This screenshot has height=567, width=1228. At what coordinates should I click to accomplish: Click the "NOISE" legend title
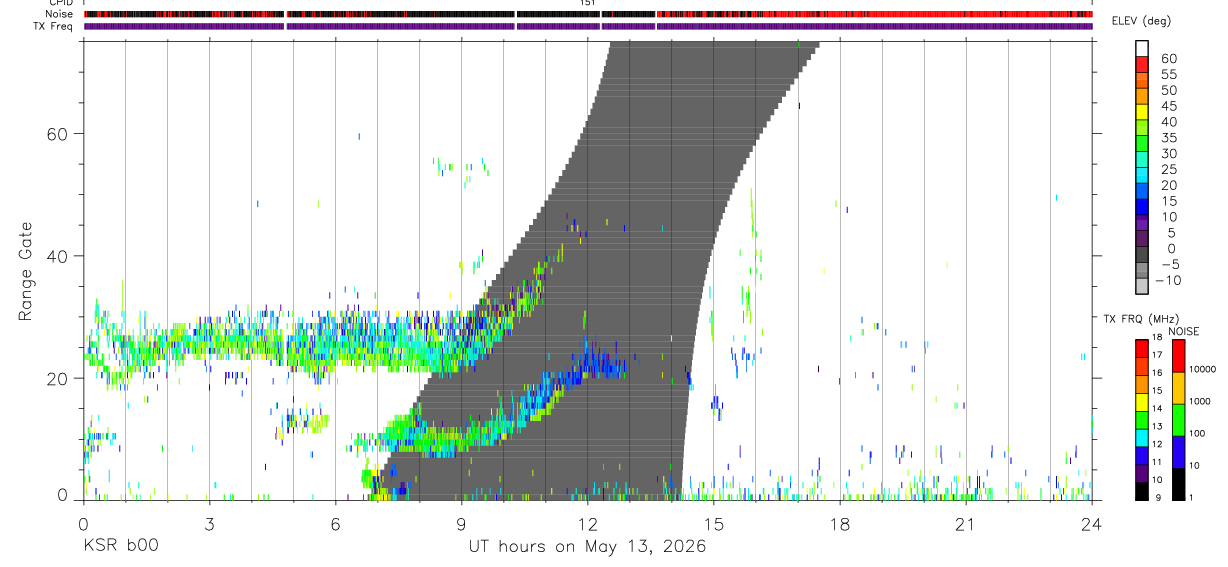tap(1184, 331)
